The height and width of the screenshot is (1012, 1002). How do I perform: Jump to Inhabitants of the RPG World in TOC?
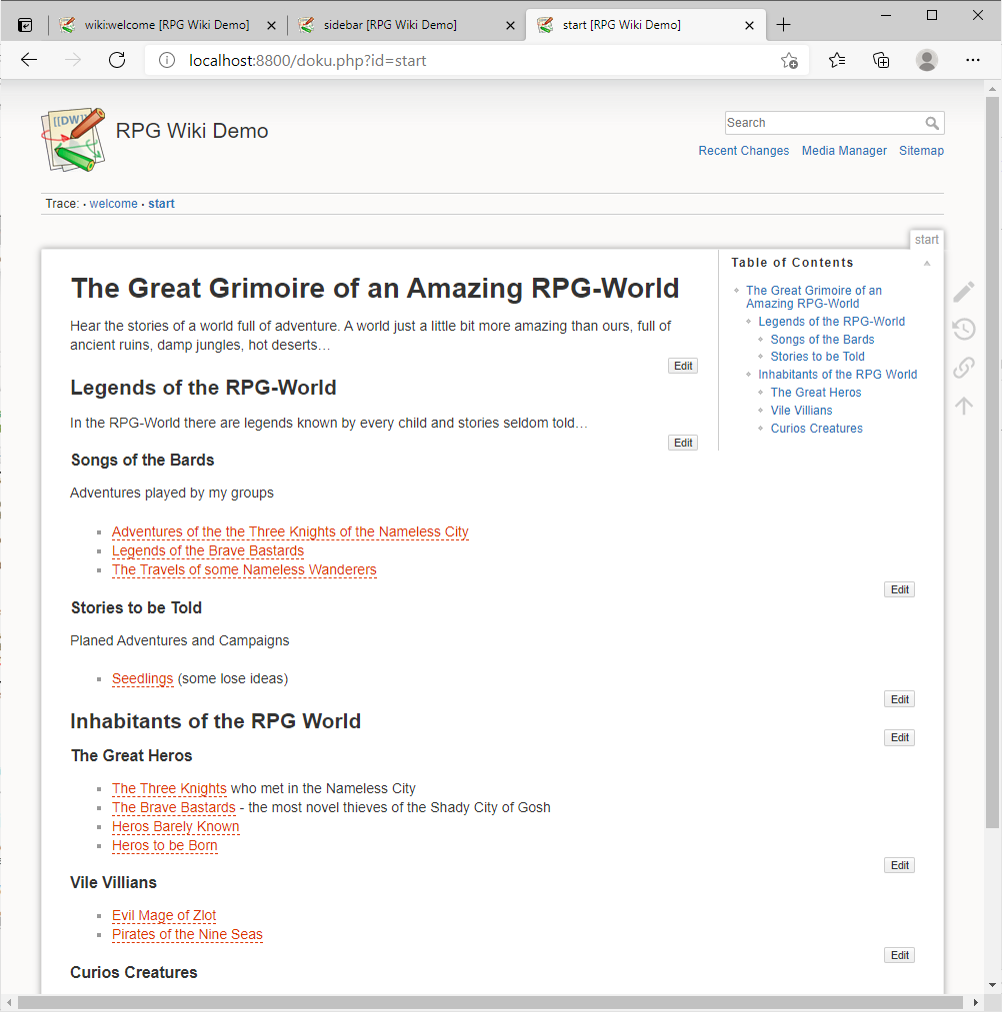pos(837,374)
